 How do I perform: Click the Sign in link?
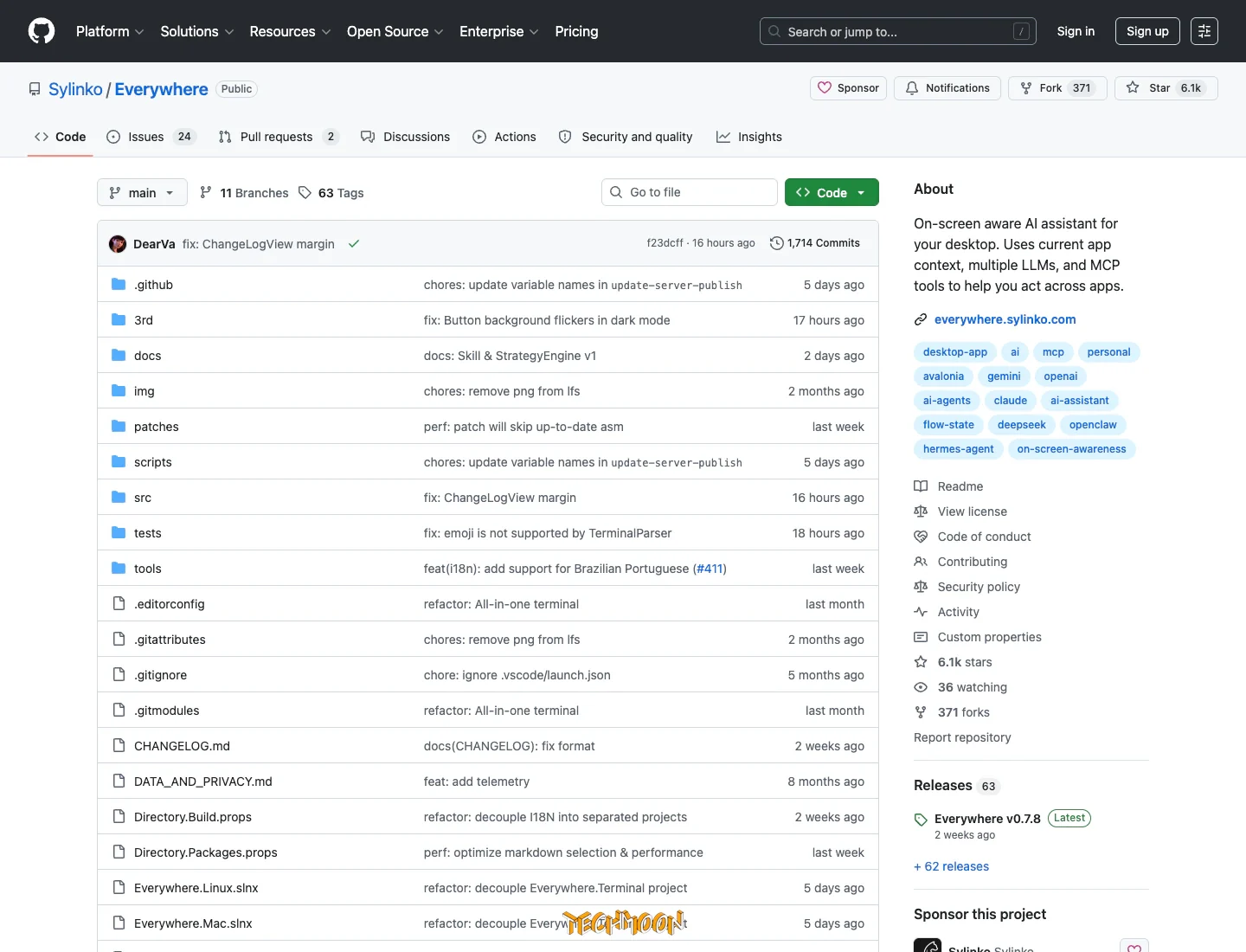point(1076,31)
